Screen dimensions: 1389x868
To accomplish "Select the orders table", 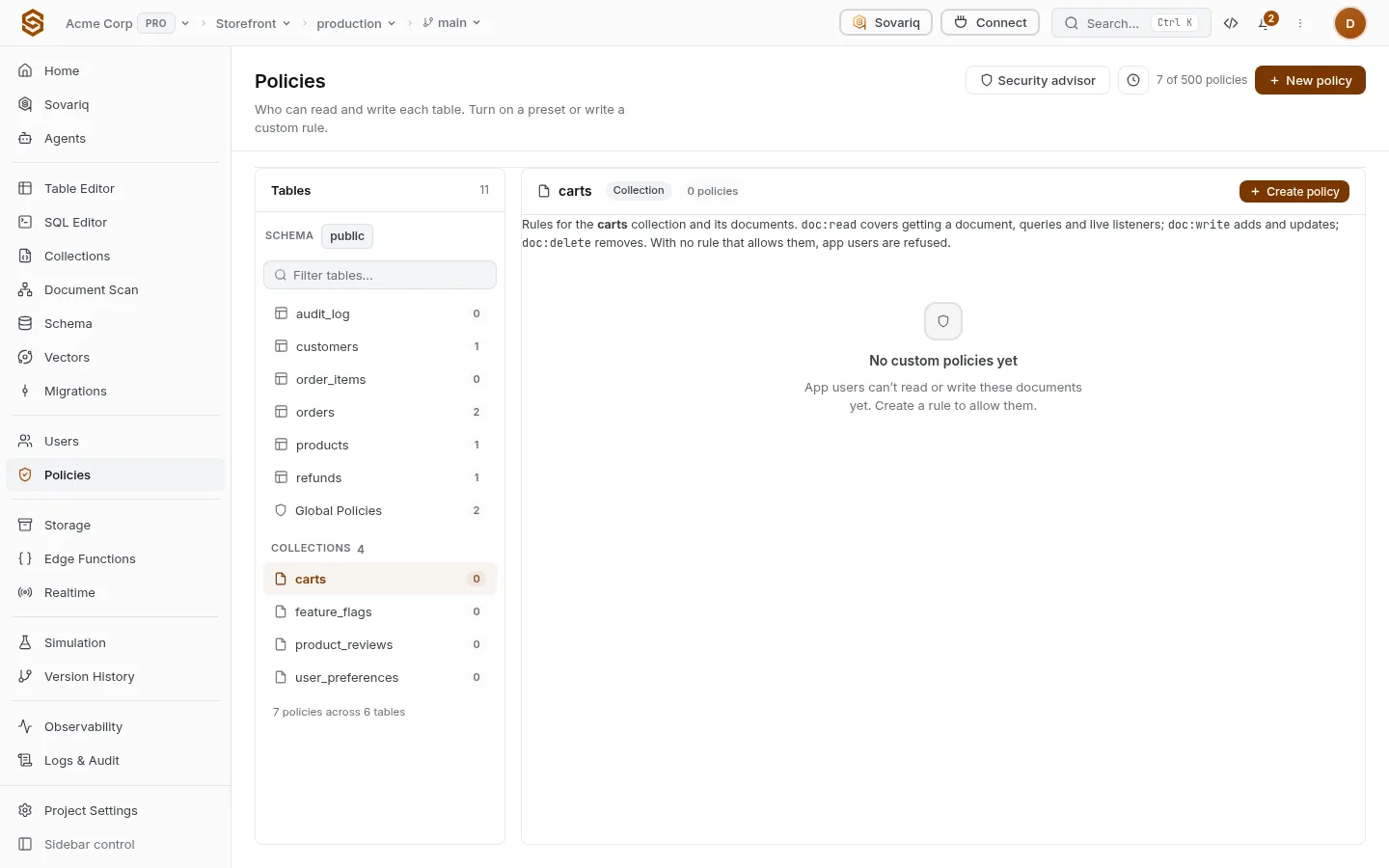I will [x=380, y=412].
